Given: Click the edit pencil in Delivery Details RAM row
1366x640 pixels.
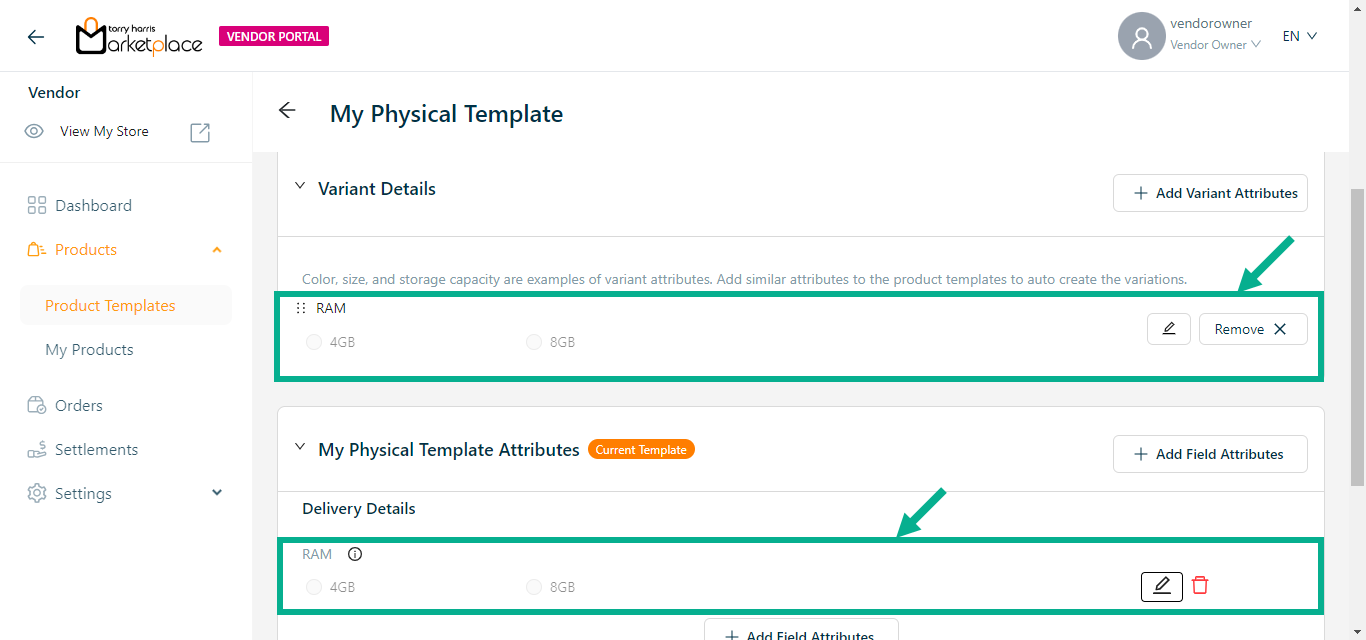Looking at the screenshot, I should pyautogui.click(x=1161, y=586).
